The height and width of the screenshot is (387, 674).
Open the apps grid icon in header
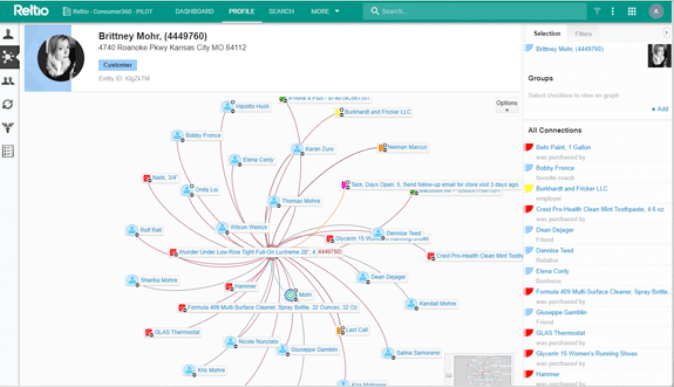pos(632,11)
